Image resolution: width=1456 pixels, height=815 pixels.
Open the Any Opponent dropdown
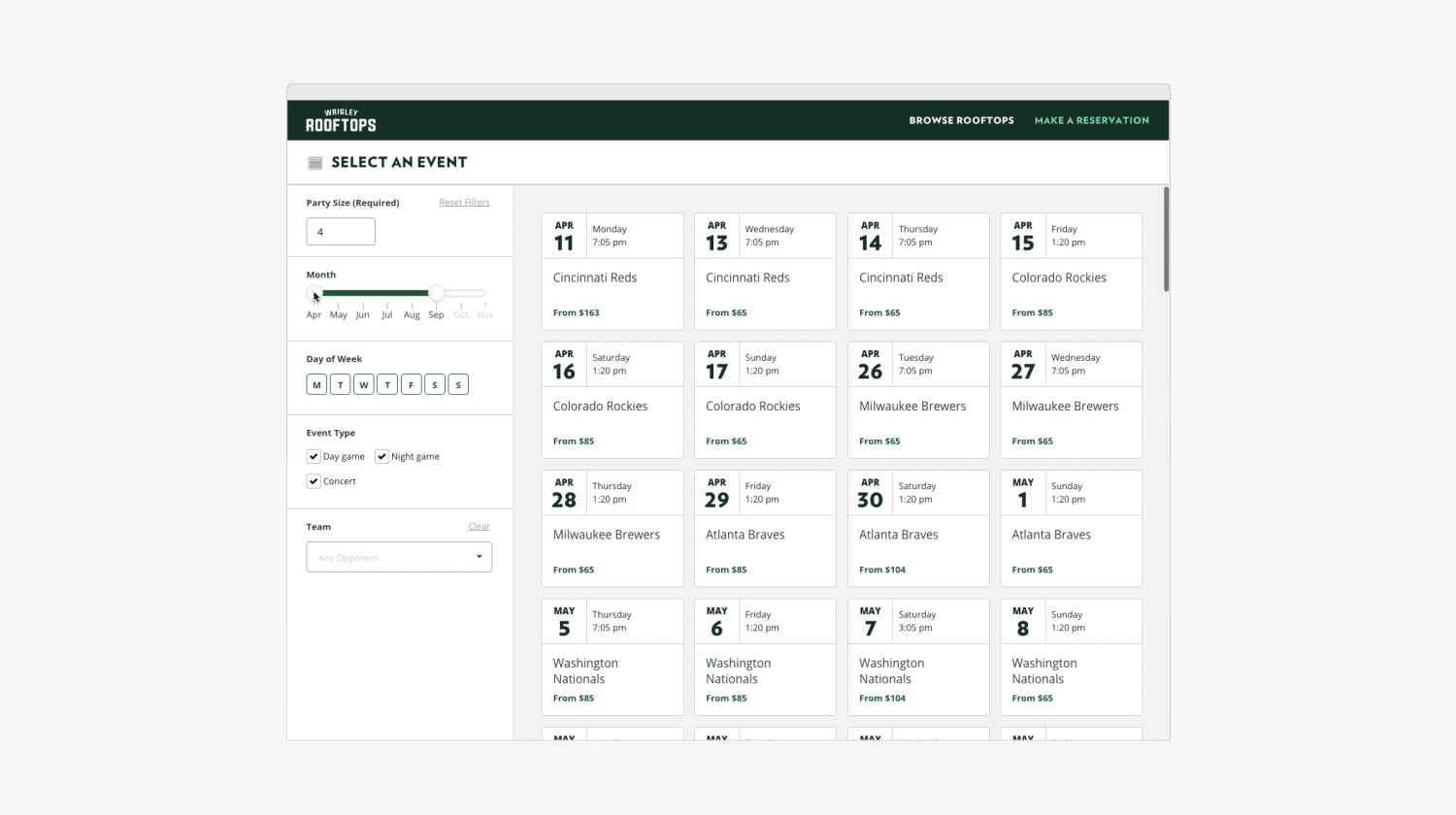pyautogui.click(x=399, y=557)
